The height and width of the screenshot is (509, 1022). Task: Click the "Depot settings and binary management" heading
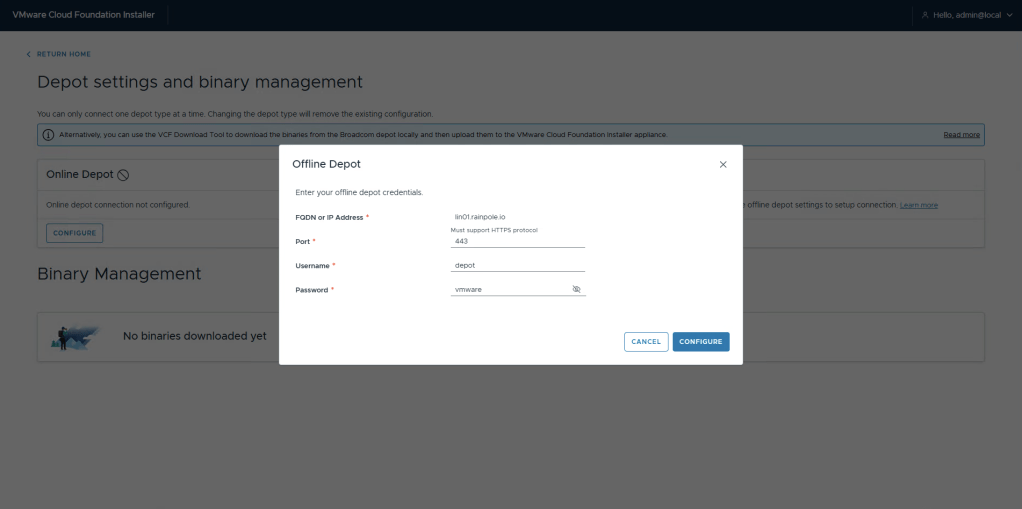coord(200,82)
